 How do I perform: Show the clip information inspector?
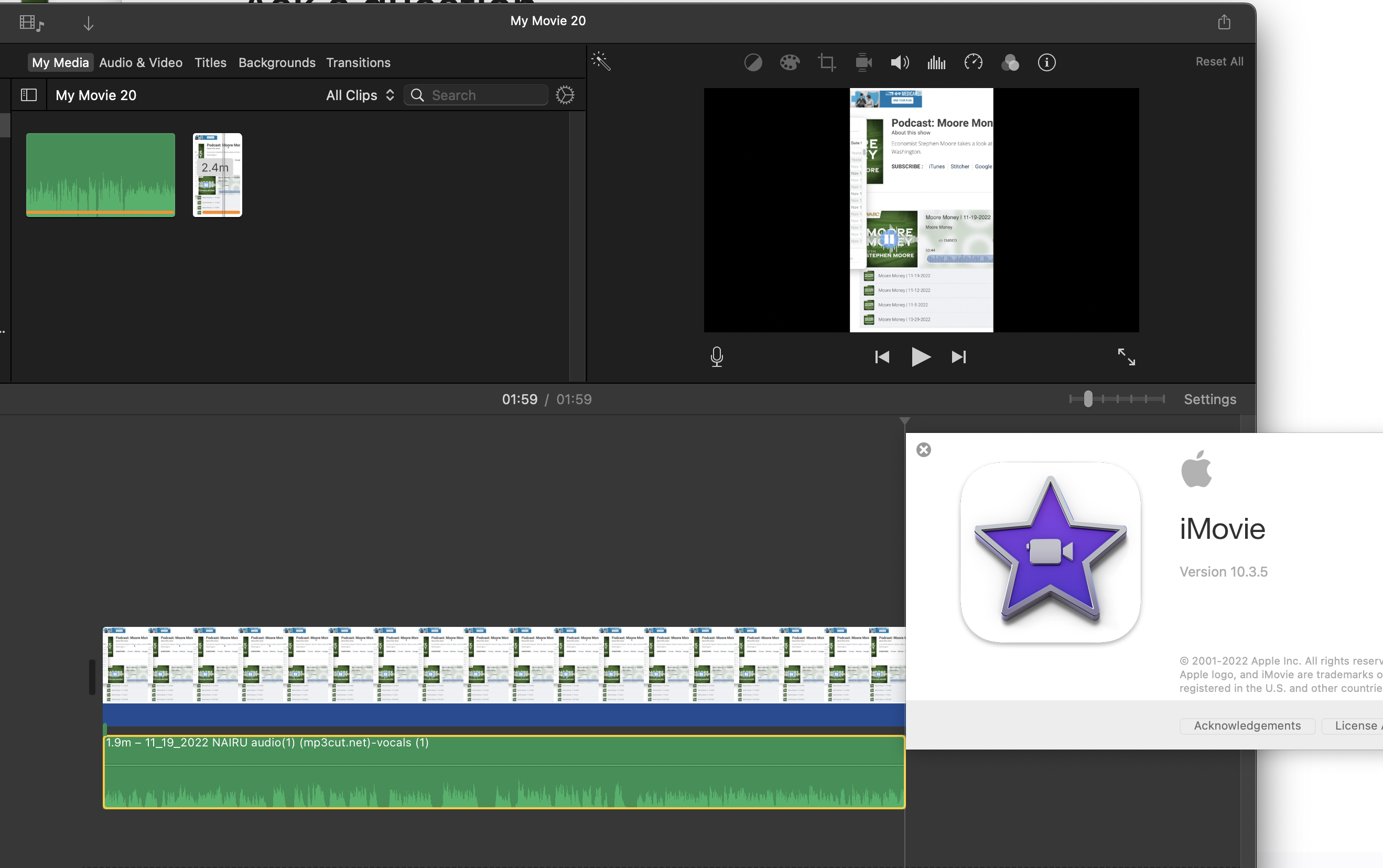[x=1046, y=62]
